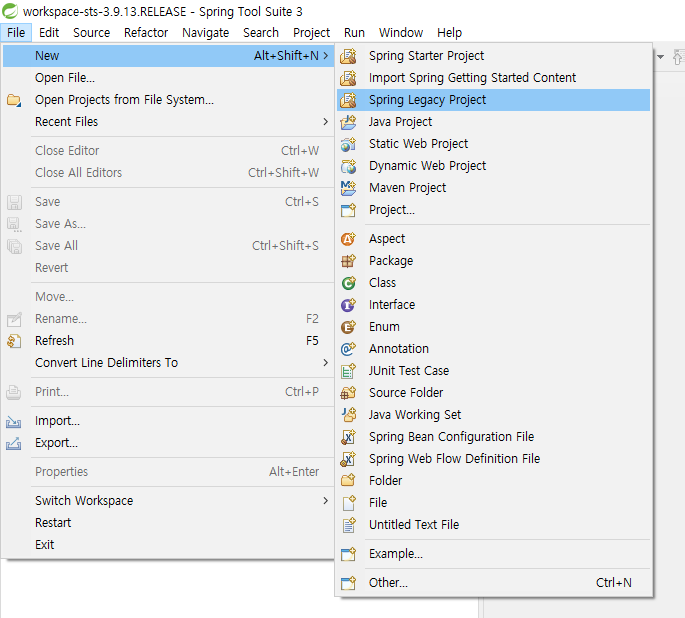Choose Export... in the File menu
This screenshot has width=685, height=618.
[x=56, y=443]
